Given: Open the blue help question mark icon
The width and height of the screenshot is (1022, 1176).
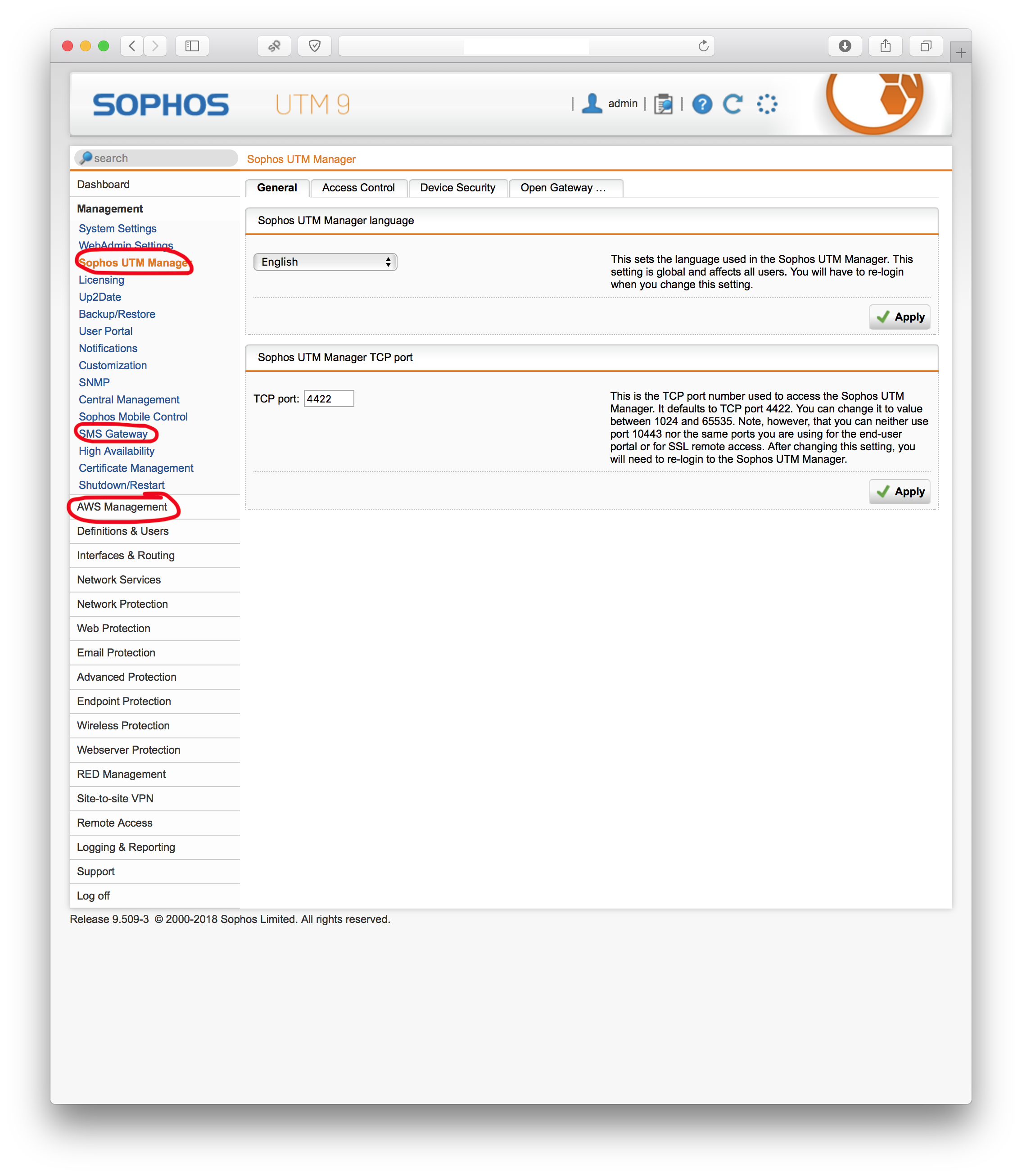Looking at the screenshot, I should point(702,104).
